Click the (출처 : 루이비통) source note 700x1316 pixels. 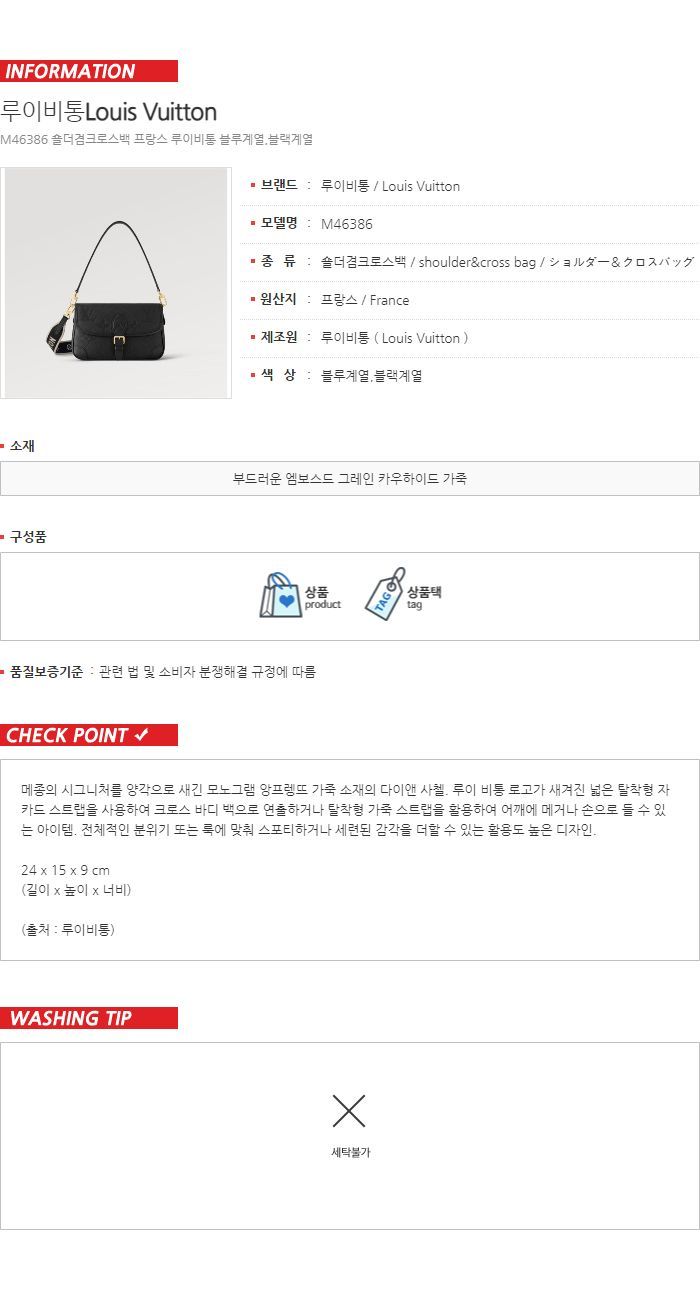pos(68,929)
